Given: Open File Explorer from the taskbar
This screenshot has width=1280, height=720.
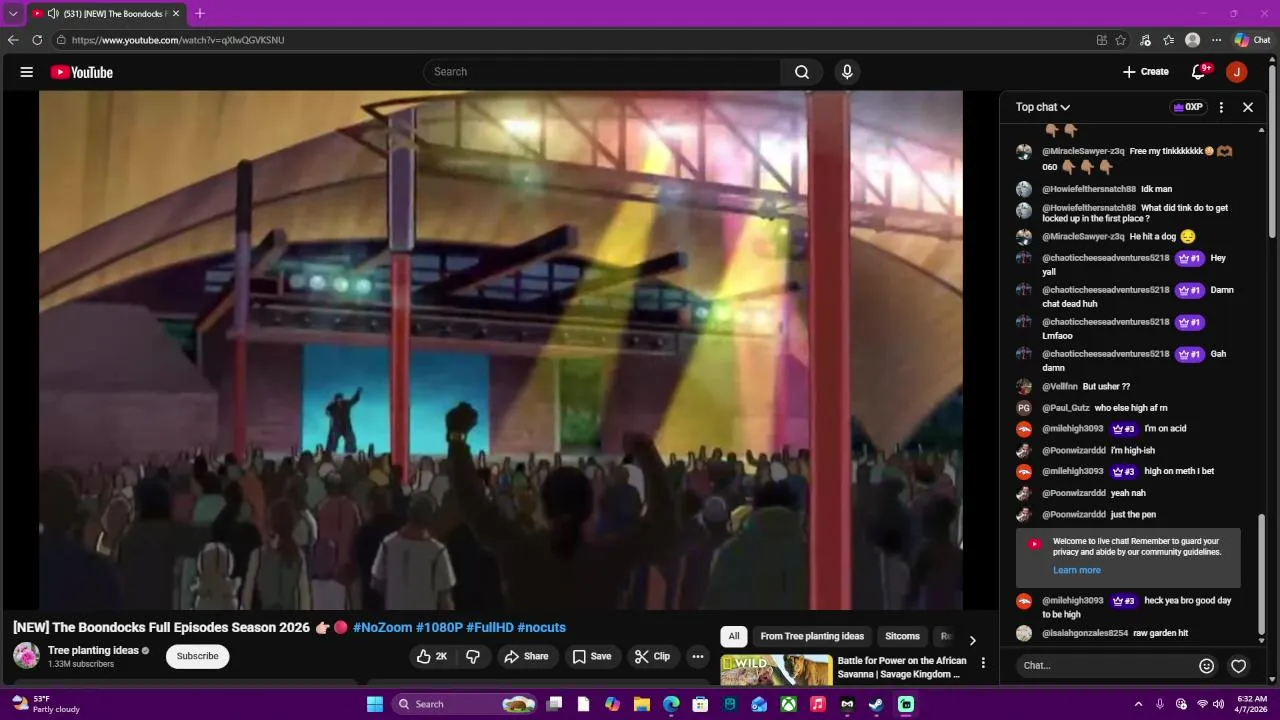Looking at the screenshot, I should (642, 704).
